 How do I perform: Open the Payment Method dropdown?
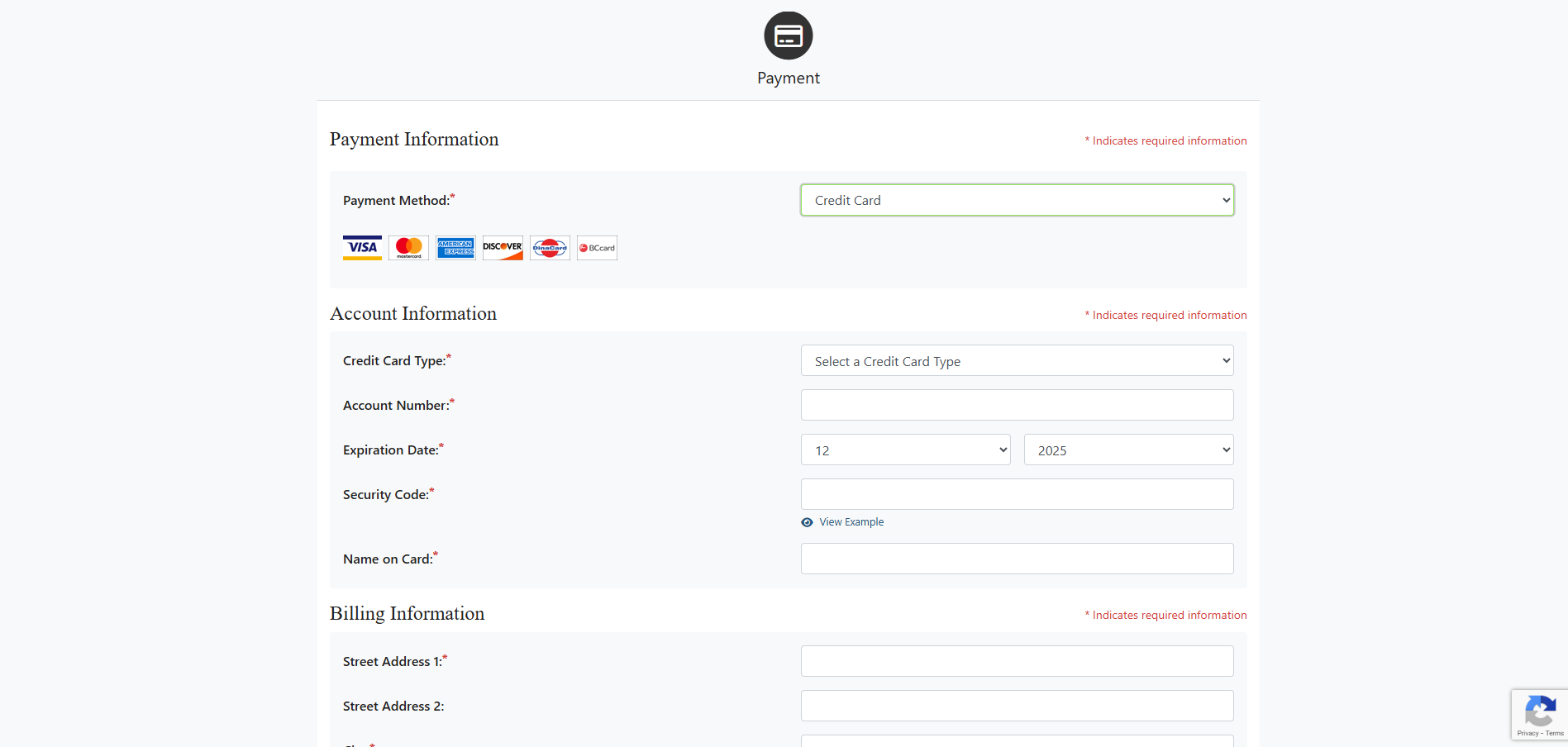click(1017, 200)
